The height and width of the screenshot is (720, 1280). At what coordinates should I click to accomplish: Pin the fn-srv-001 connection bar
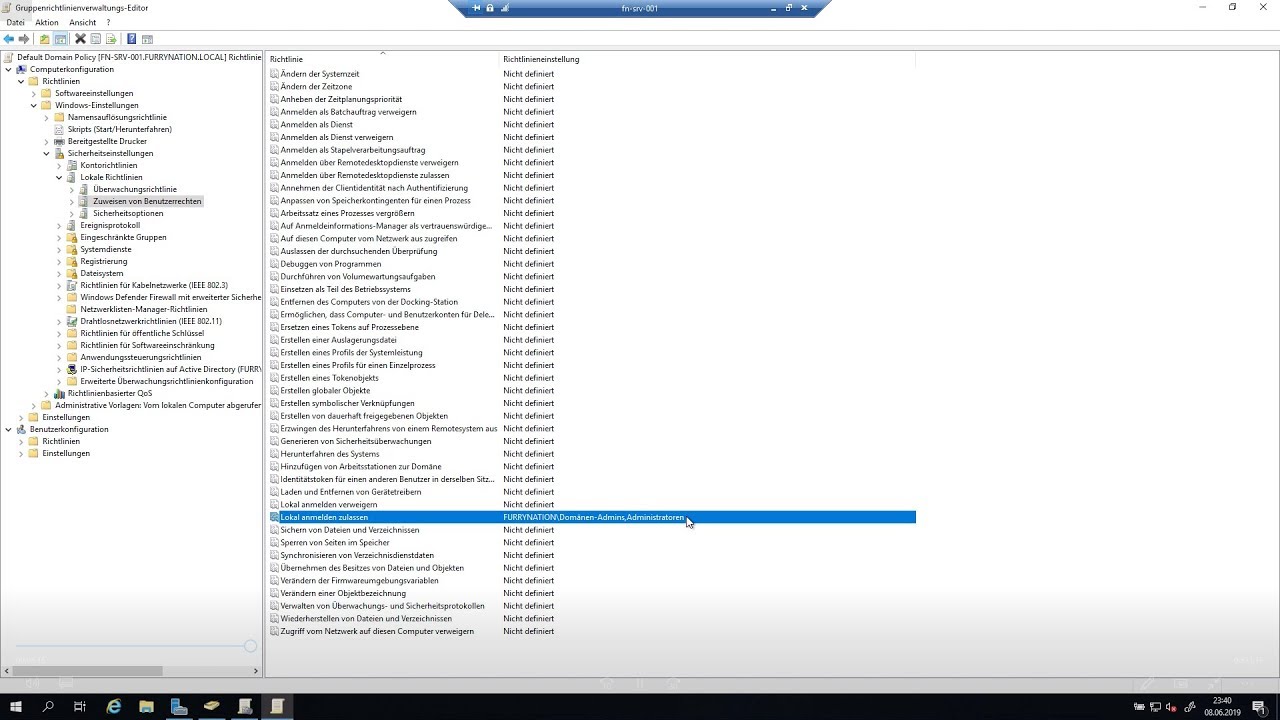coord(477,8)
